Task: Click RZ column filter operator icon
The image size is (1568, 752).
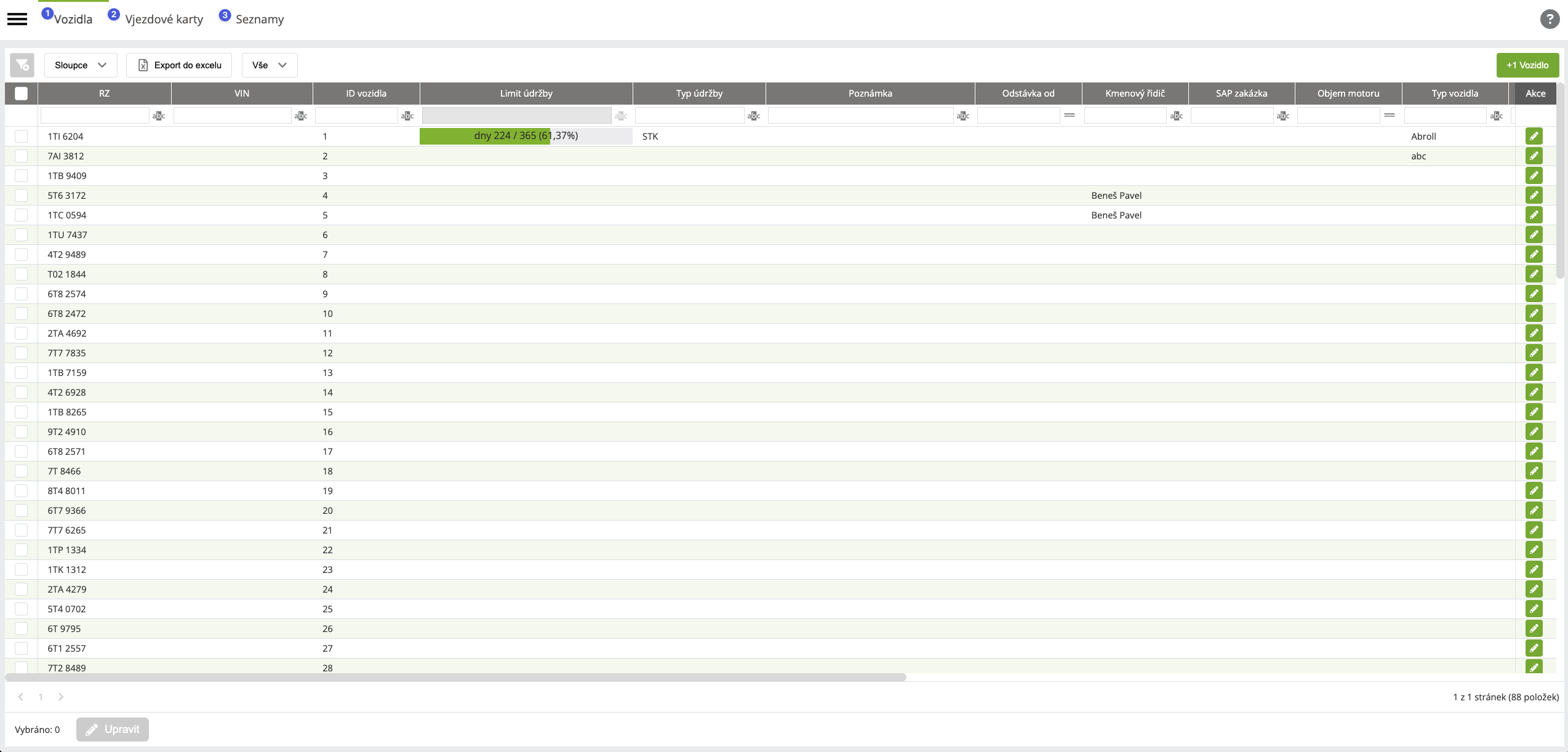Action: 159,116
